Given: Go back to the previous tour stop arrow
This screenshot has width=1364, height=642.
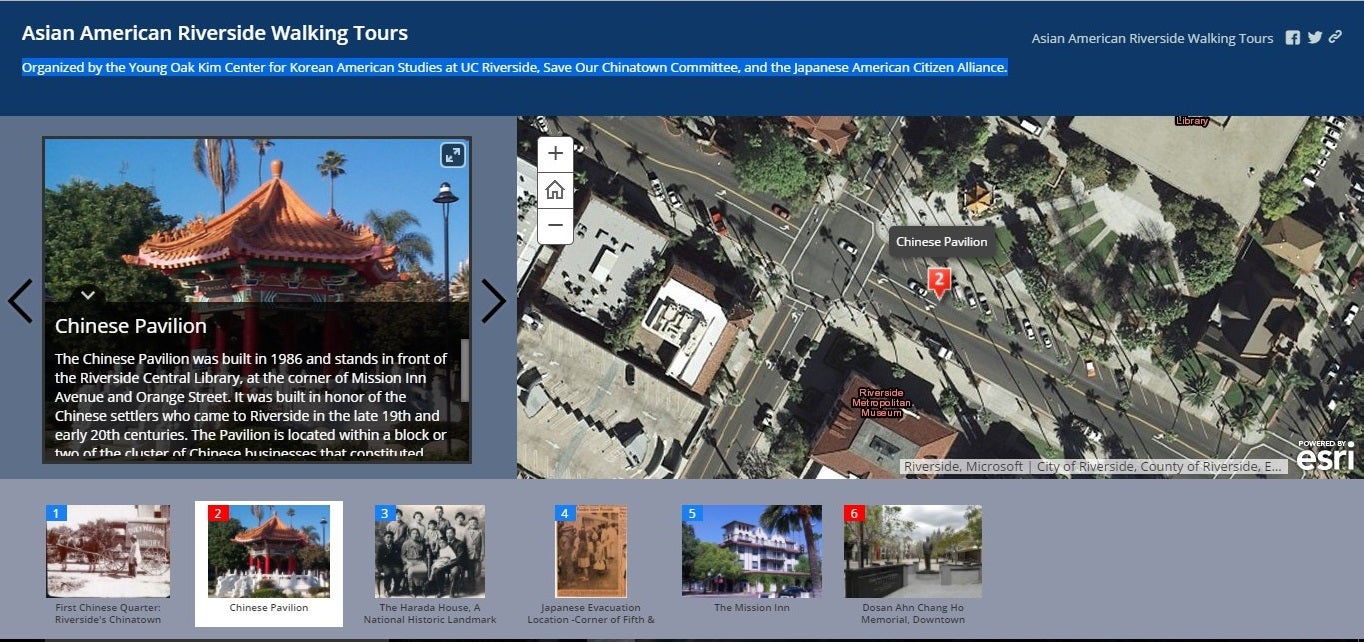Looking at the screenshot, I should [x=21, y=299].
